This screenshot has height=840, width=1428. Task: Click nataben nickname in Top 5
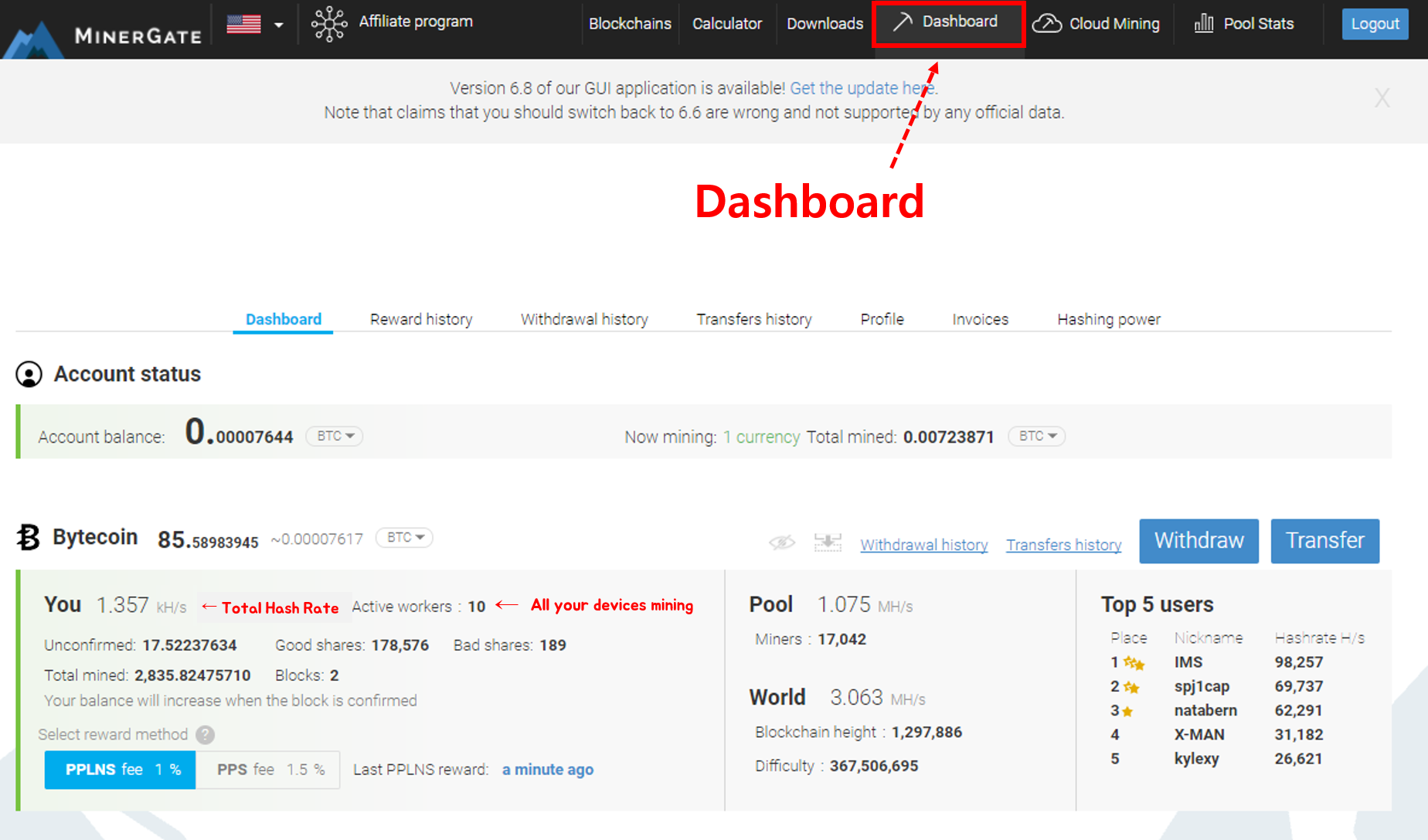click(1205, 710)
